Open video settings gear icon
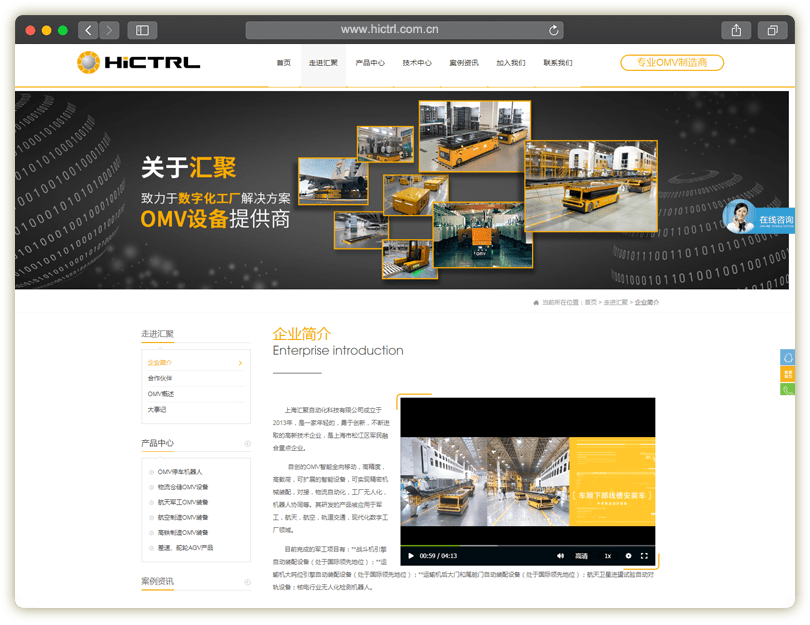The width and height of the screenshot is (810, 625). pyautogui.click(x=628, y=555)
